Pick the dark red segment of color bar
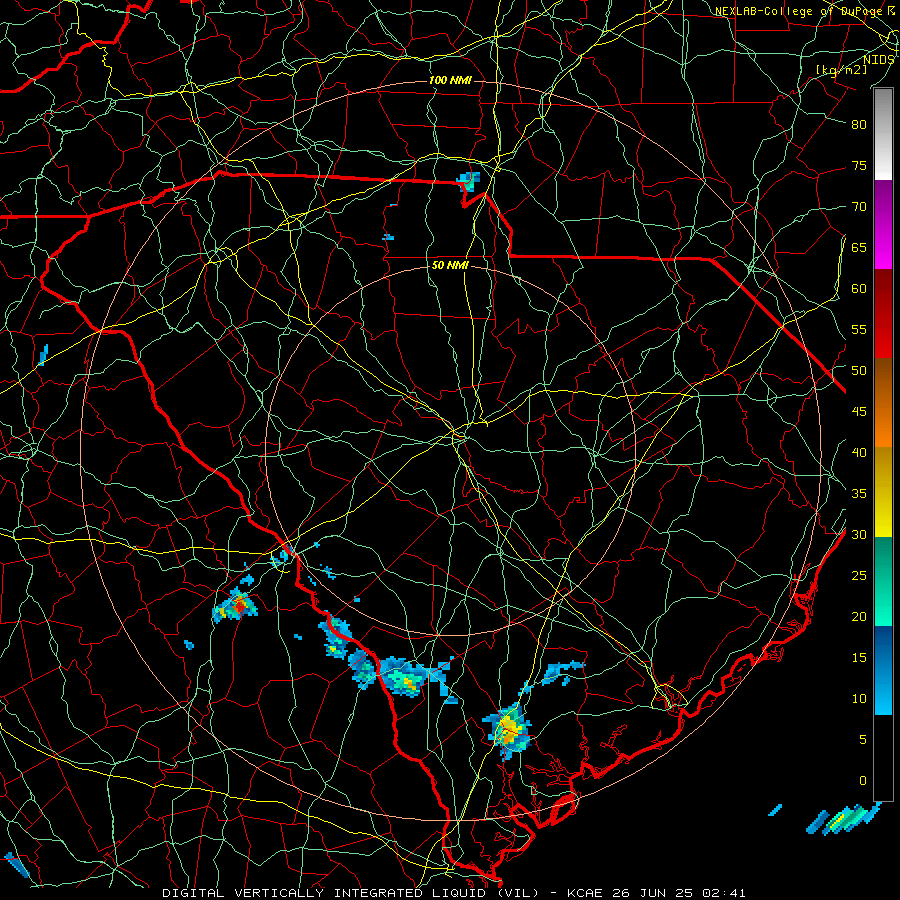The width and height of the screenshot is (900, 900). click(883, 314)
